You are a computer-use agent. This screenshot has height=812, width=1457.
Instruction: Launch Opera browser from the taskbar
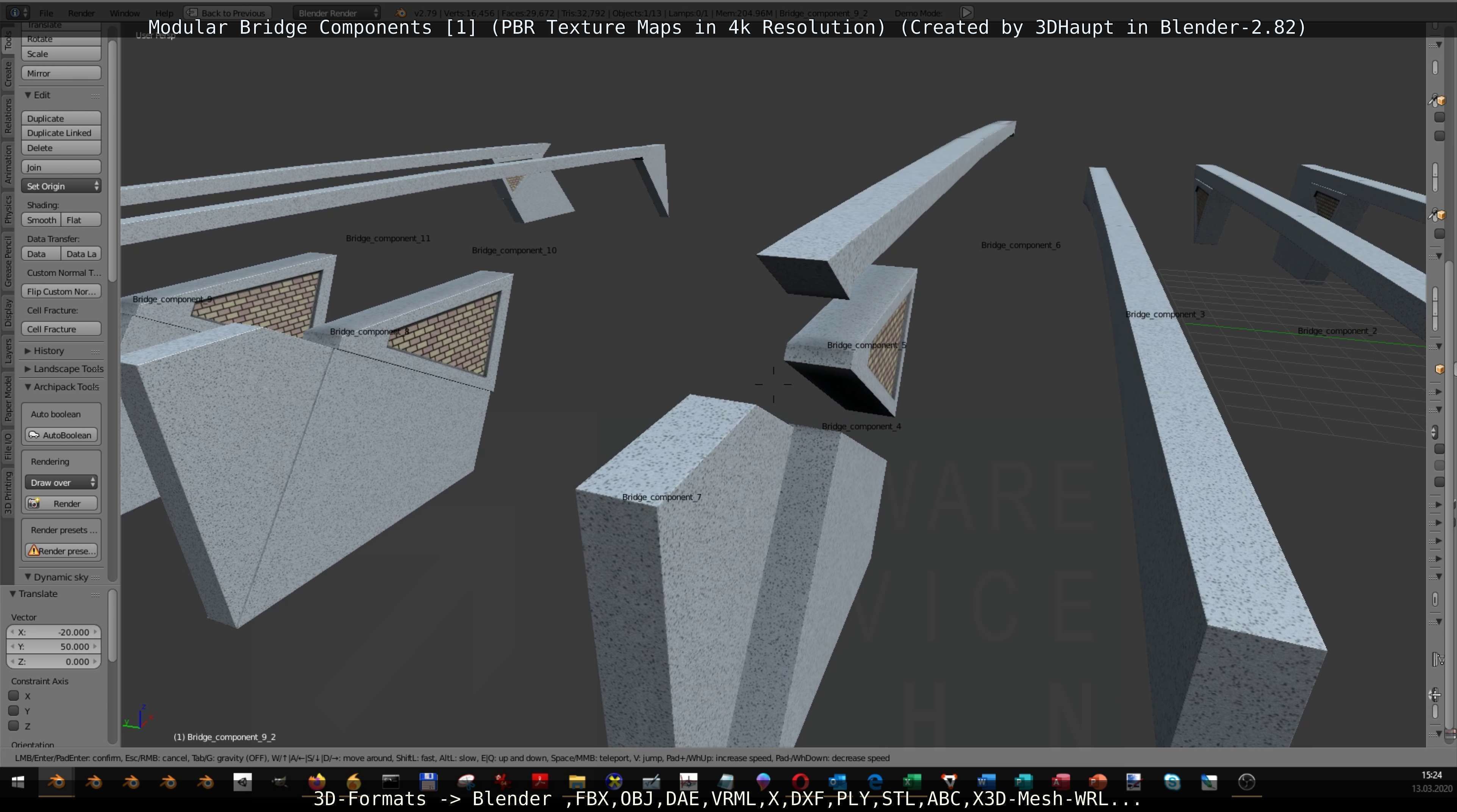tap(800, 782)
